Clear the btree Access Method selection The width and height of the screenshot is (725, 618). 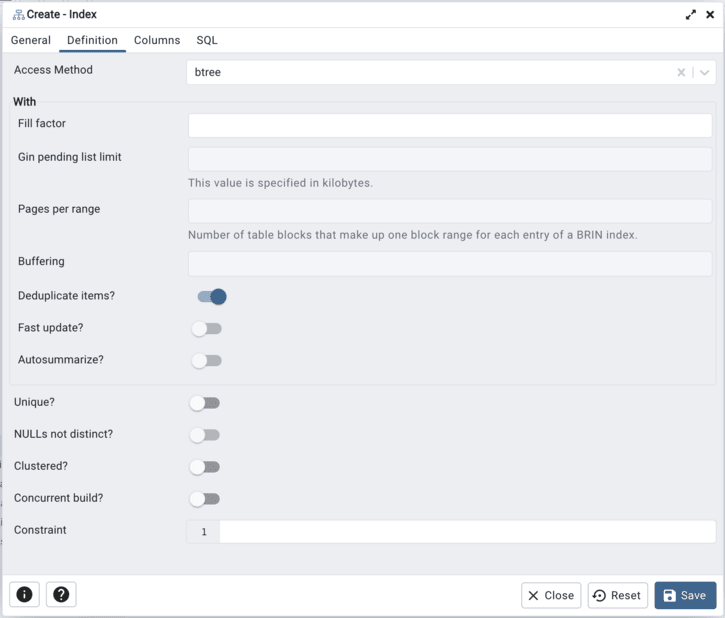(681, 72)
